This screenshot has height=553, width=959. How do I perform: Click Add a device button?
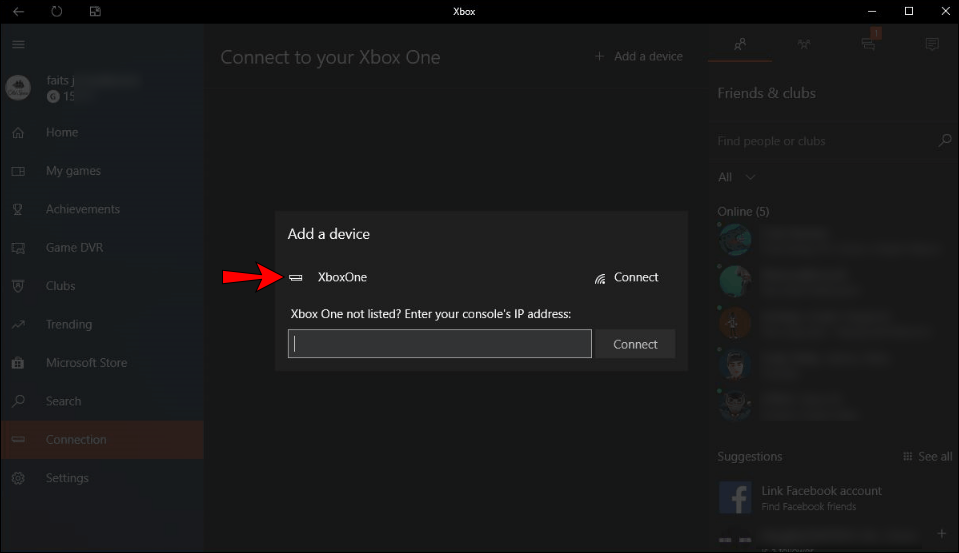[x=639, y=56]
